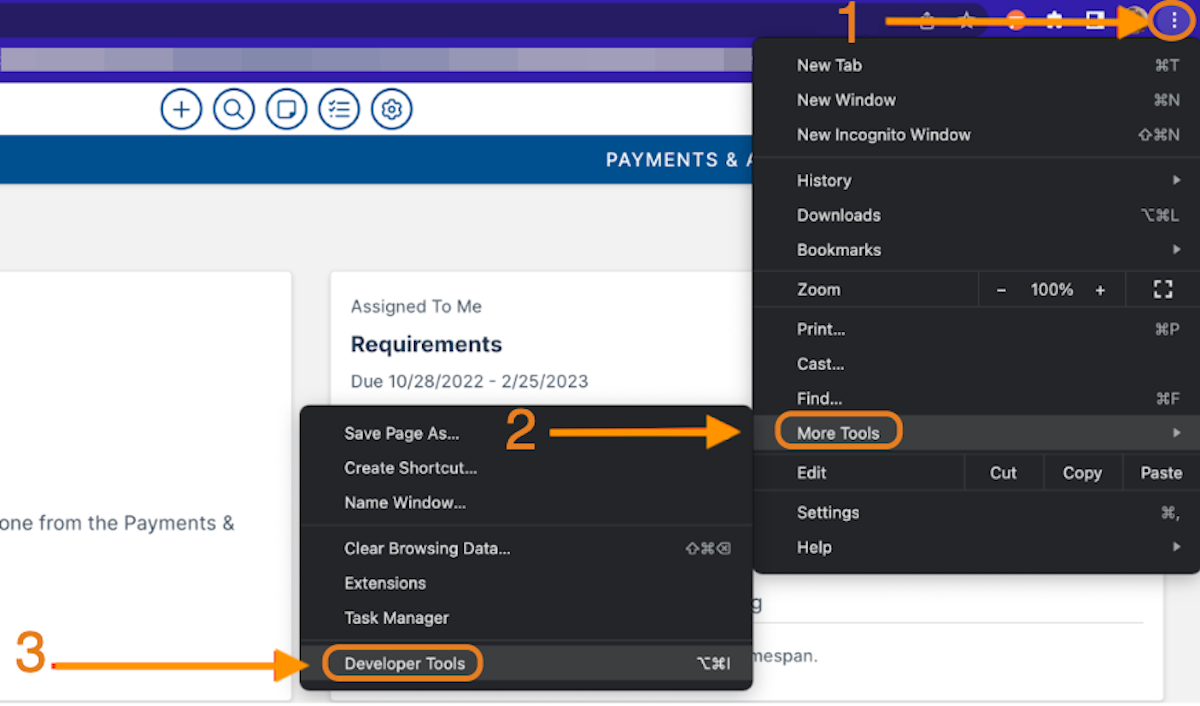1200x706 pixels.
Task: Click the Chrome three-dot menu icon
Action: coord(1173,20)
